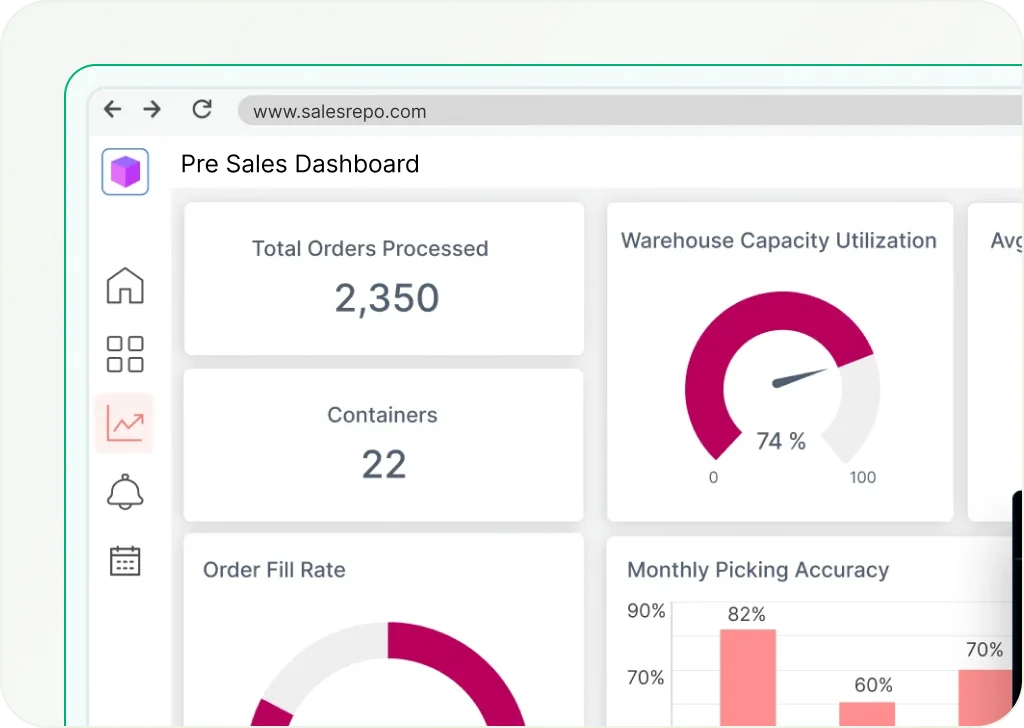Click the 70% bar in picking chart
1024x728 pixels.
click(x=985, y=696)
